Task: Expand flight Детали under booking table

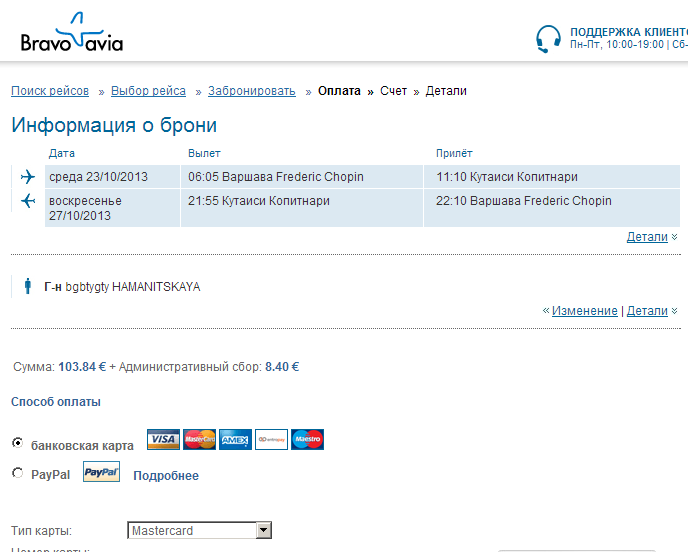Action: (647, 237)
